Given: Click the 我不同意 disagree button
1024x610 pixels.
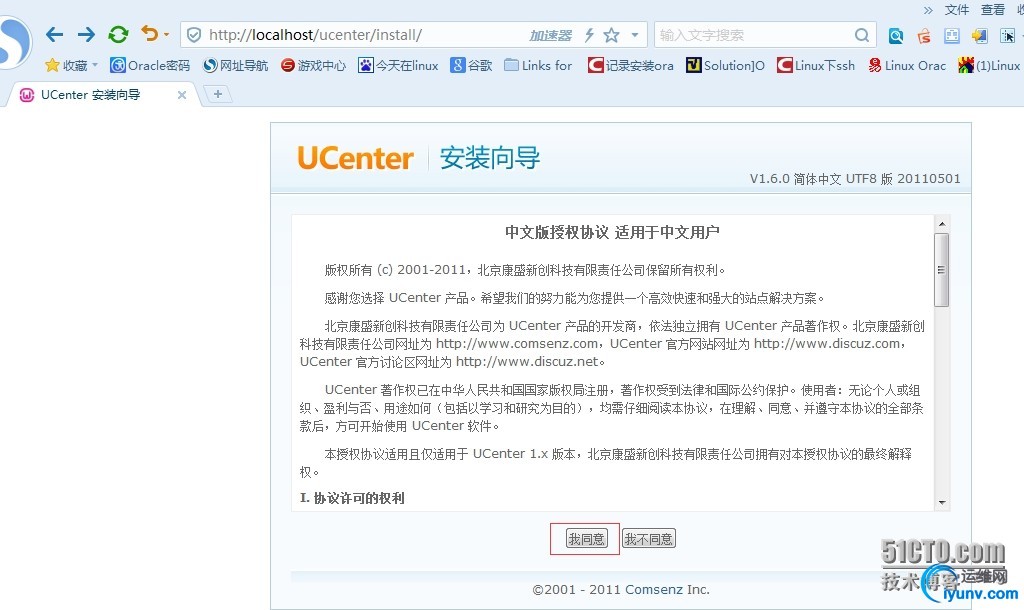Looking at the screenshot, I should click(648, 539).
